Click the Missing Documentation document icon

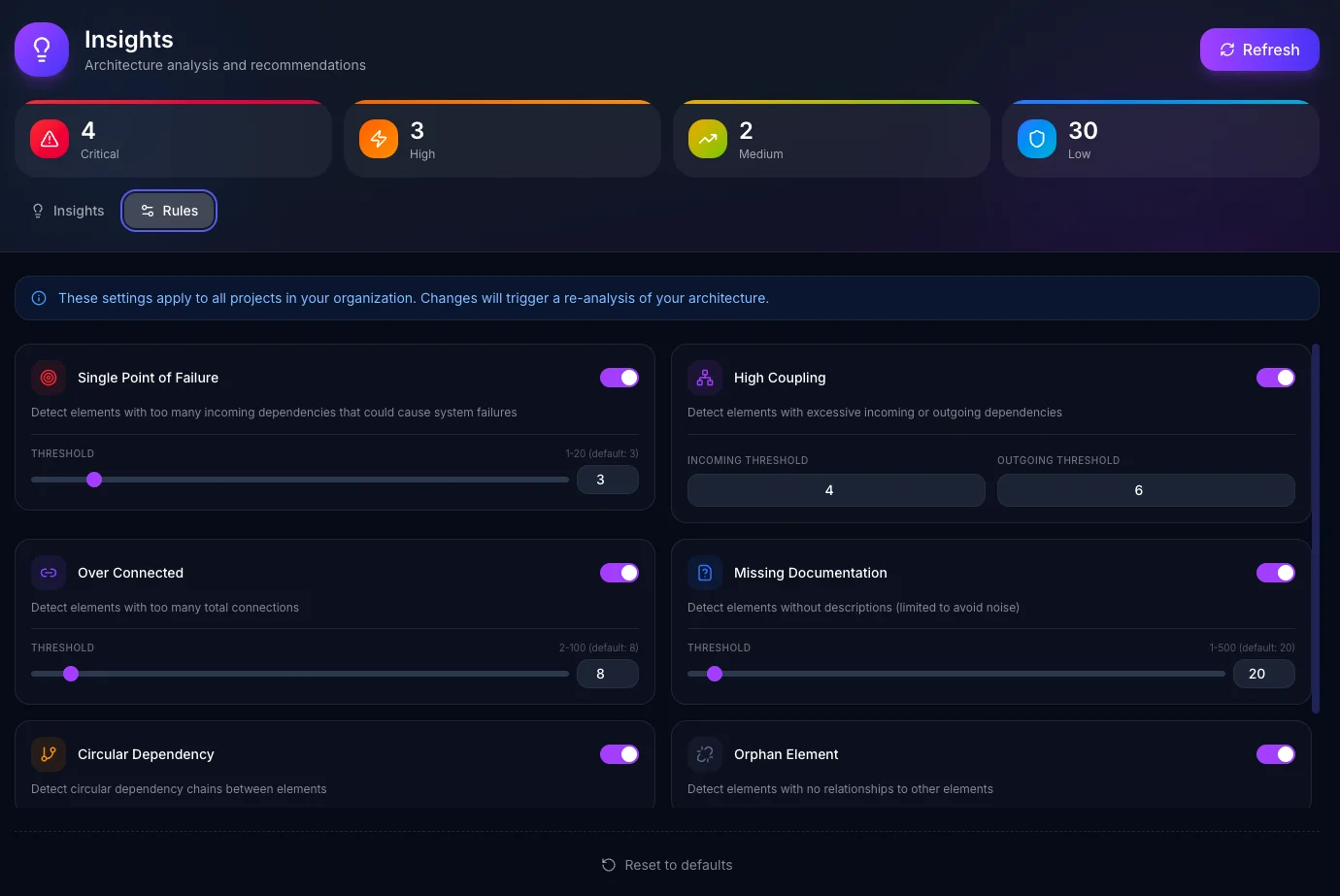(705, 573)
